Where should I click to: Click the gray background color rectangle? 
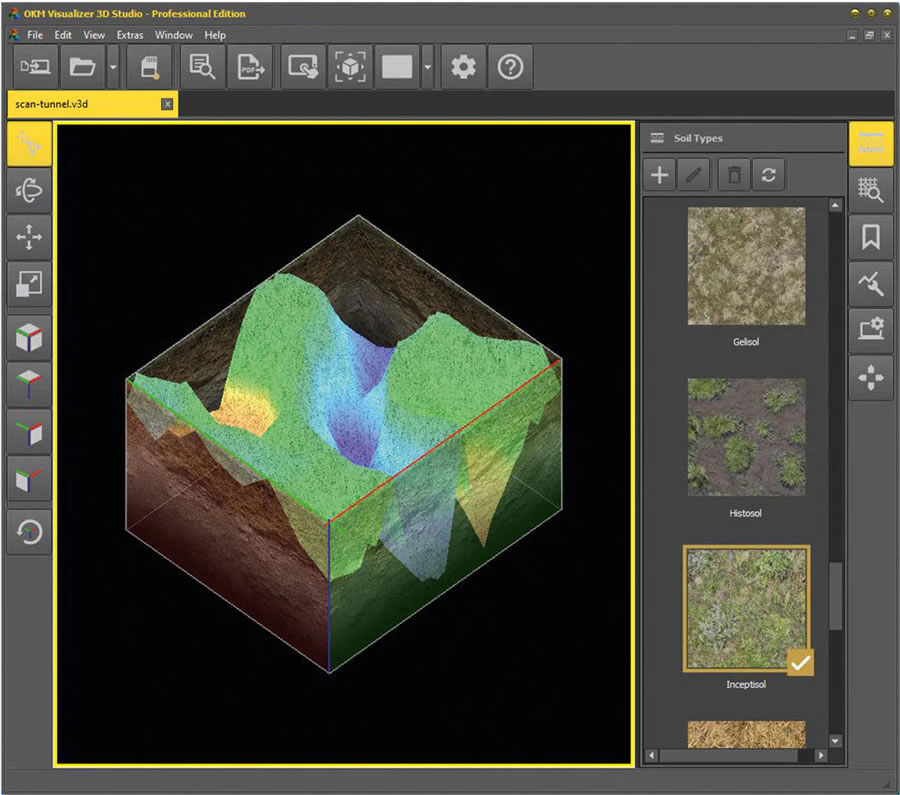[397, 67]
